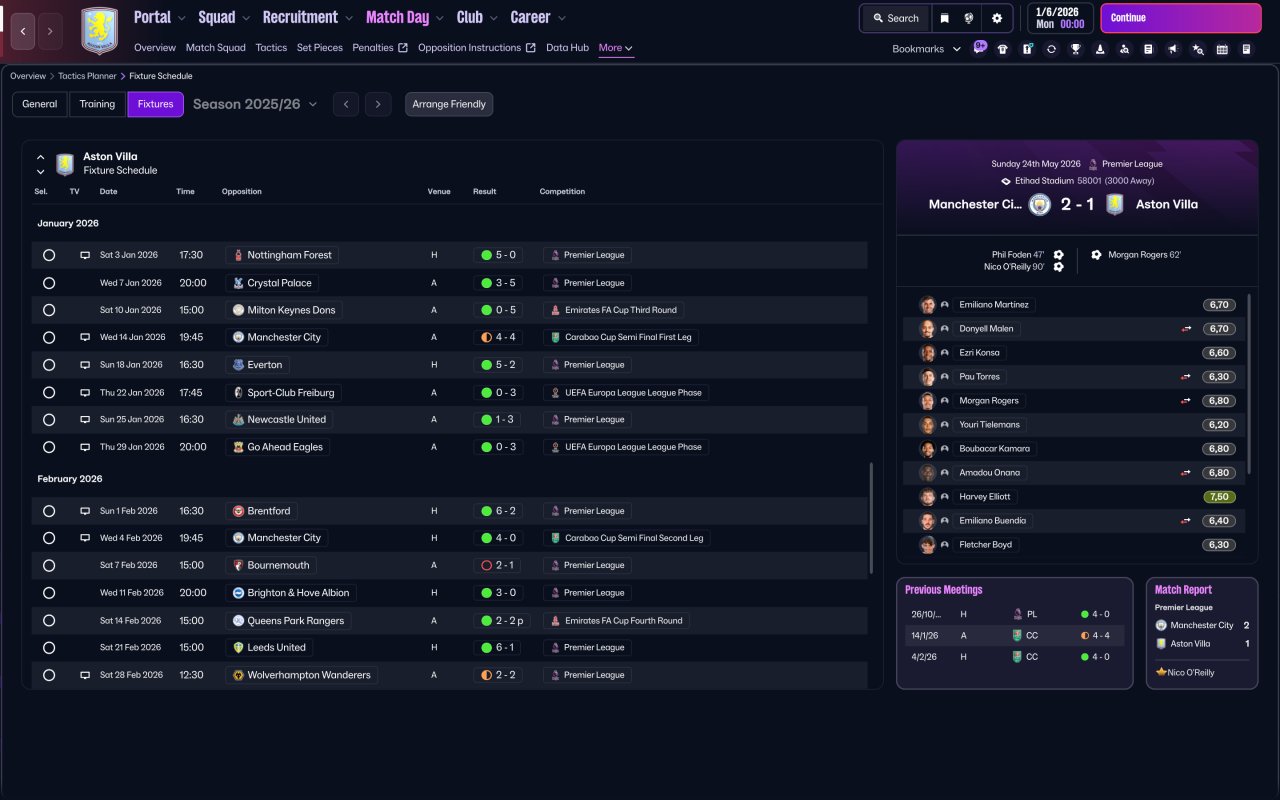Click the fixture list vertical scrollbar

(871, 516)
